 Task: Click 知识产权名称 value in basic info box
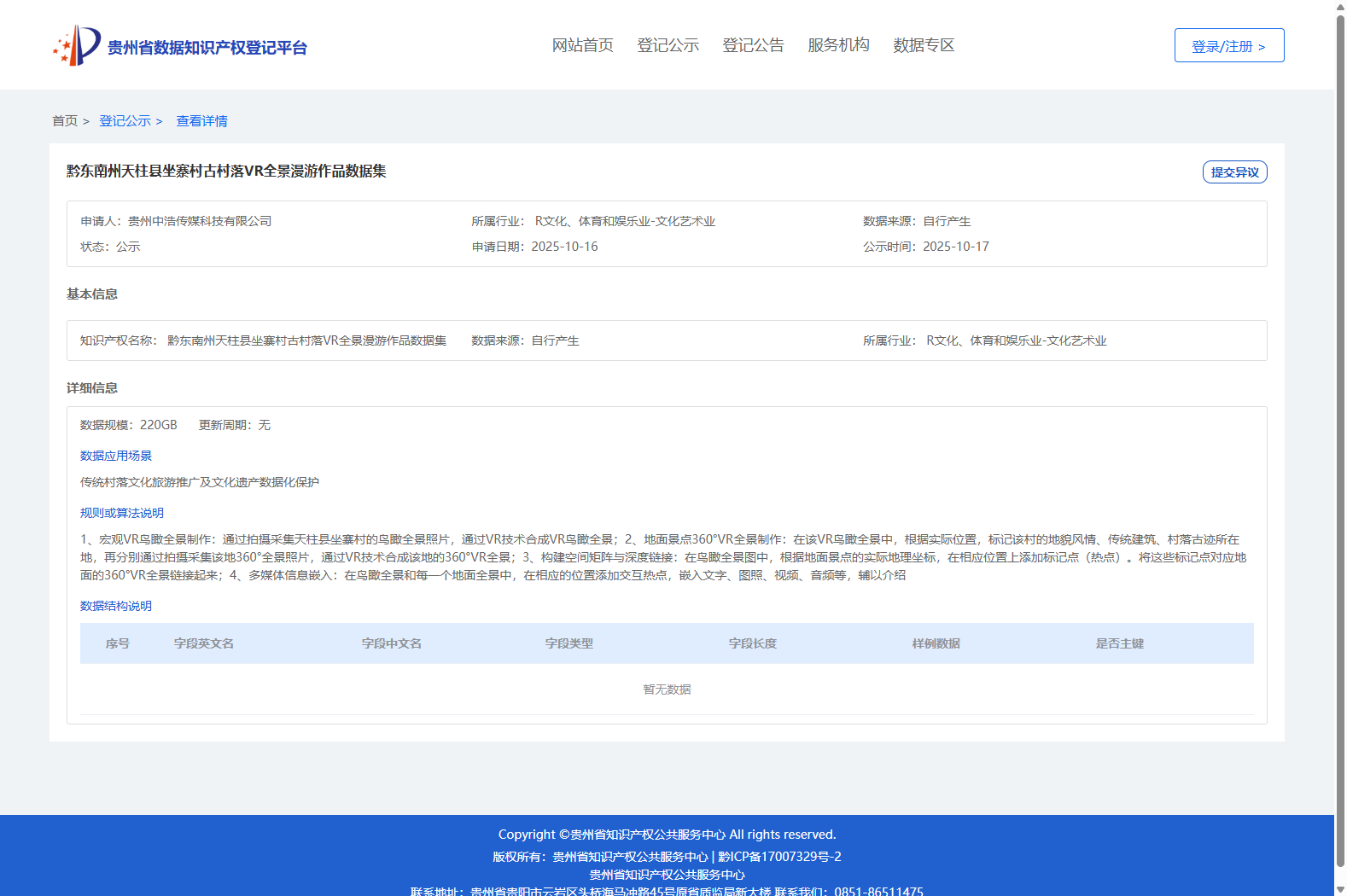point(307,340)
